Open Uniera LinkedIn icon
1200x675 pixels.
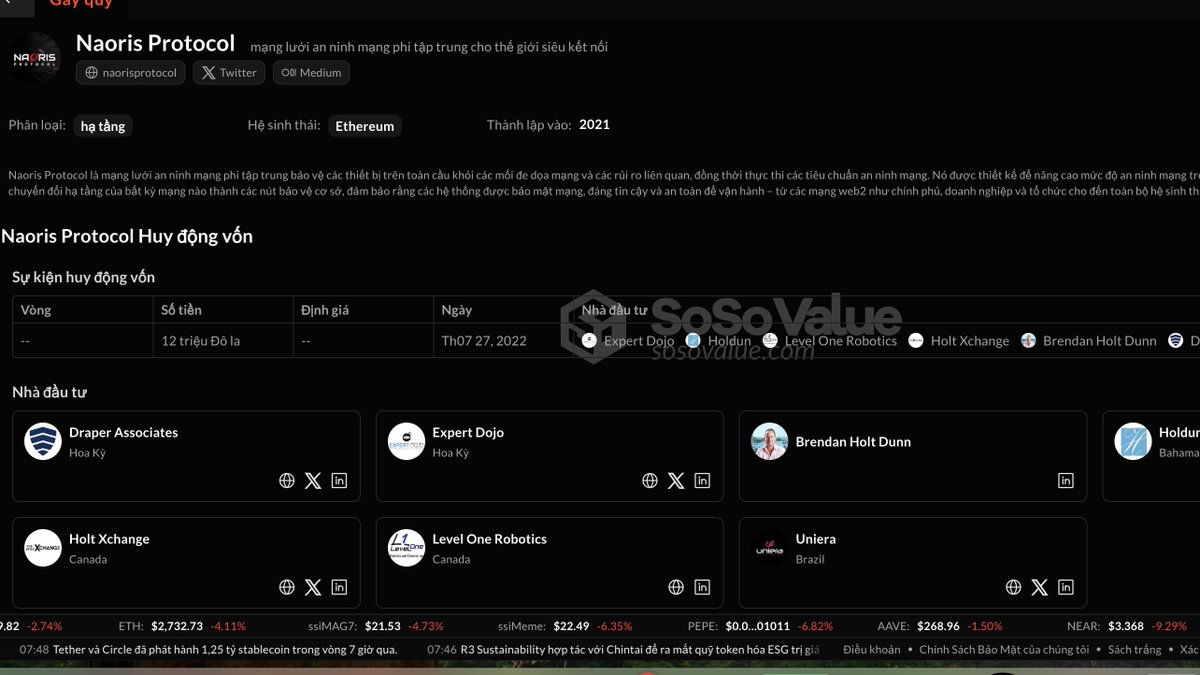pyautogui.click(x=1066, y=587)
